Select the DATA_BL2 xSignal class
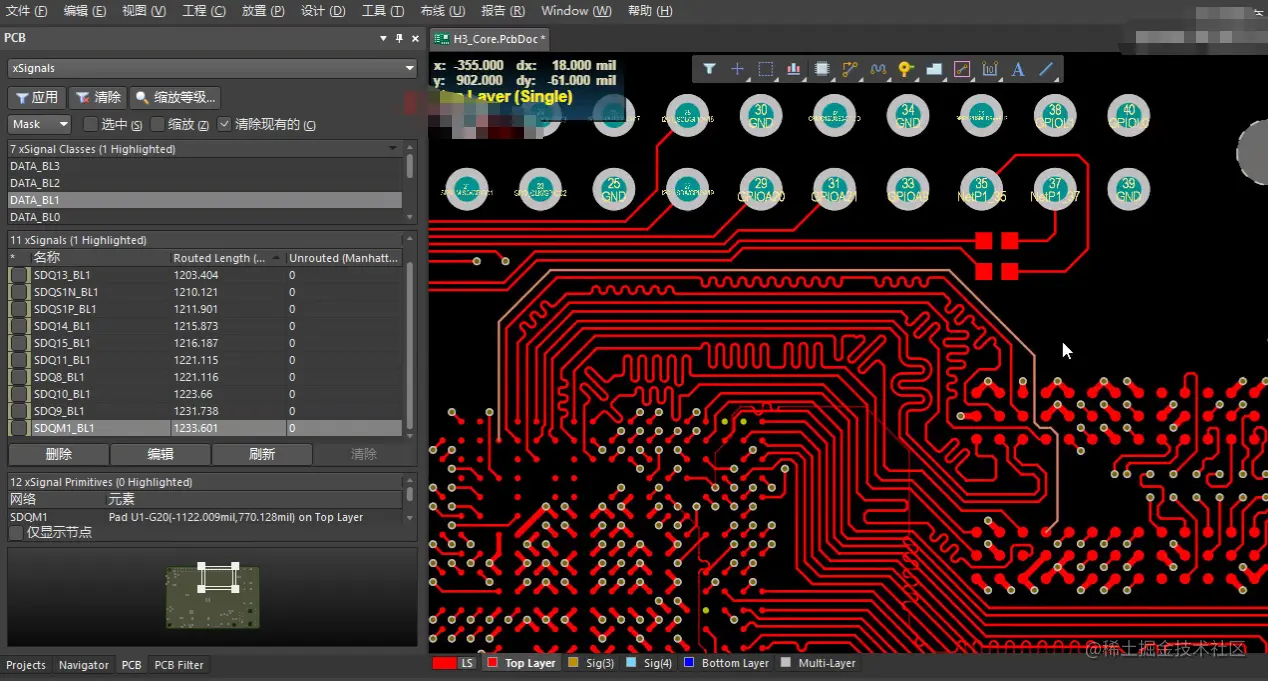Screen dimensions: 1268x681 tap(205, 183)
